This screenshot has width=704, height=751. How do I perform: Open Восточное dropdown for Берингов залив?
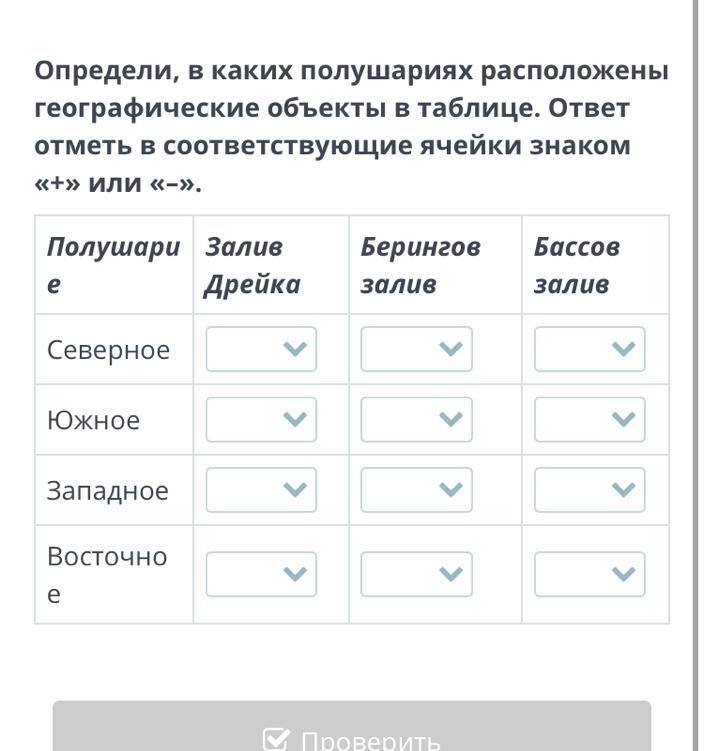416,574
